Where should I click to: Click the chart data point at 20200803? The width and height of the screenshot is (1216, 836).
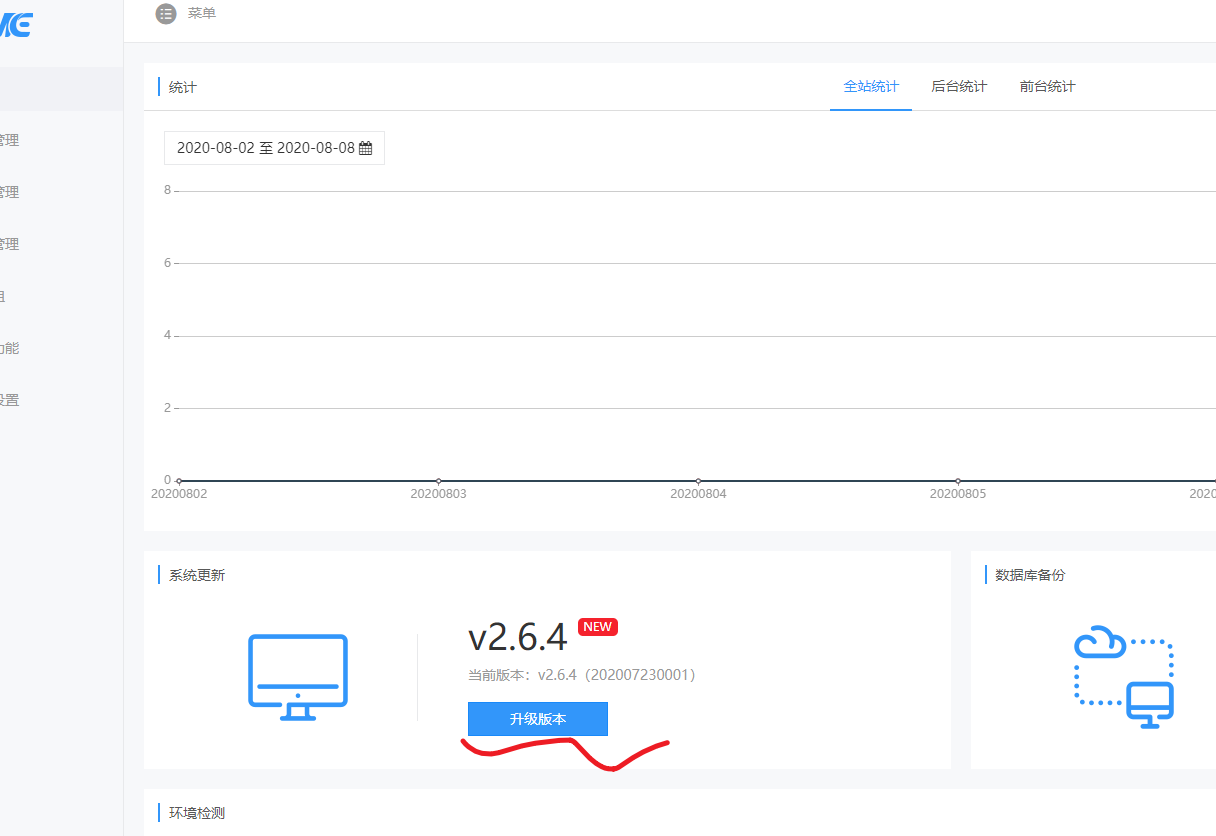coord(438,481)
